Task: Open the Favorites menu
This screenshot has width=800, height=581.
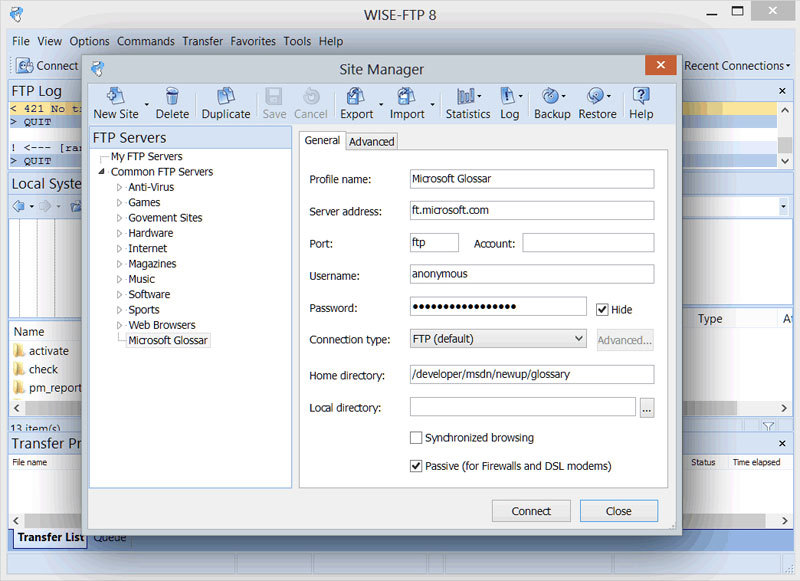Action: click(253, 41)
